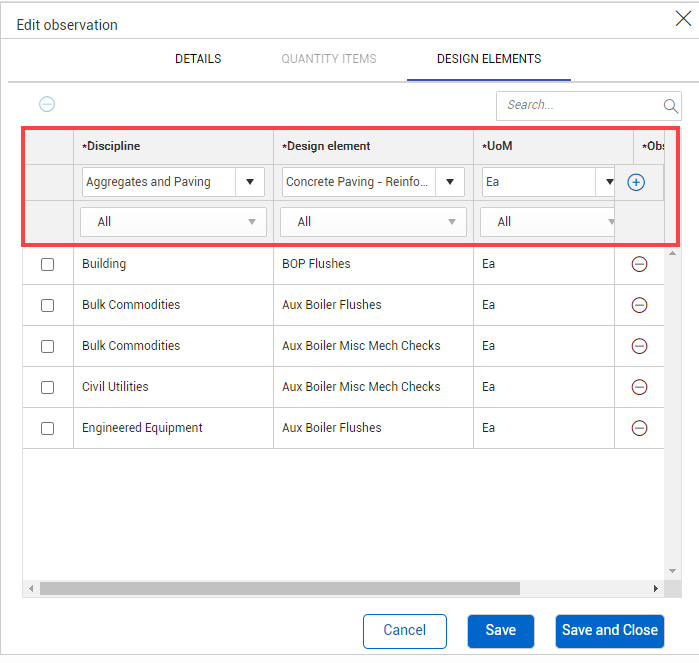Remove the Engineered Equipment row

(639, 428)
